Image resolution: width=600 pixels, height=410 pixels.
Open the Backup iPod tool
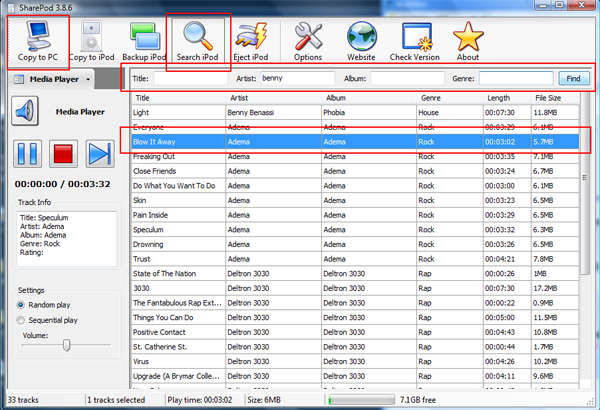tap(144, 41)
